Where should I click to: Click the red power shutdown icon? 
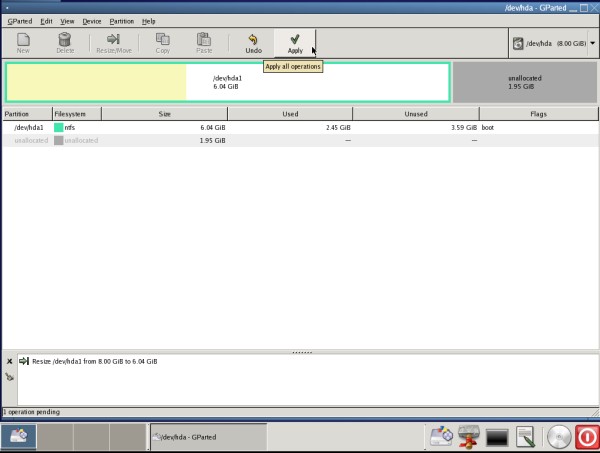[x=587, y=437]
